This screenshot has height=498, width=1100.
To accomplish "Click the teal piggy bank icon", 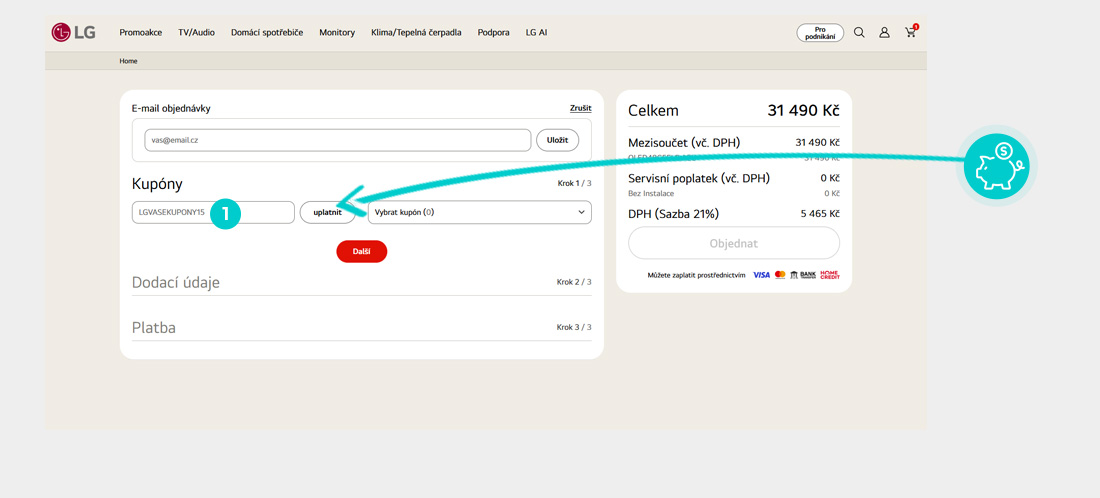I will 995,166.
